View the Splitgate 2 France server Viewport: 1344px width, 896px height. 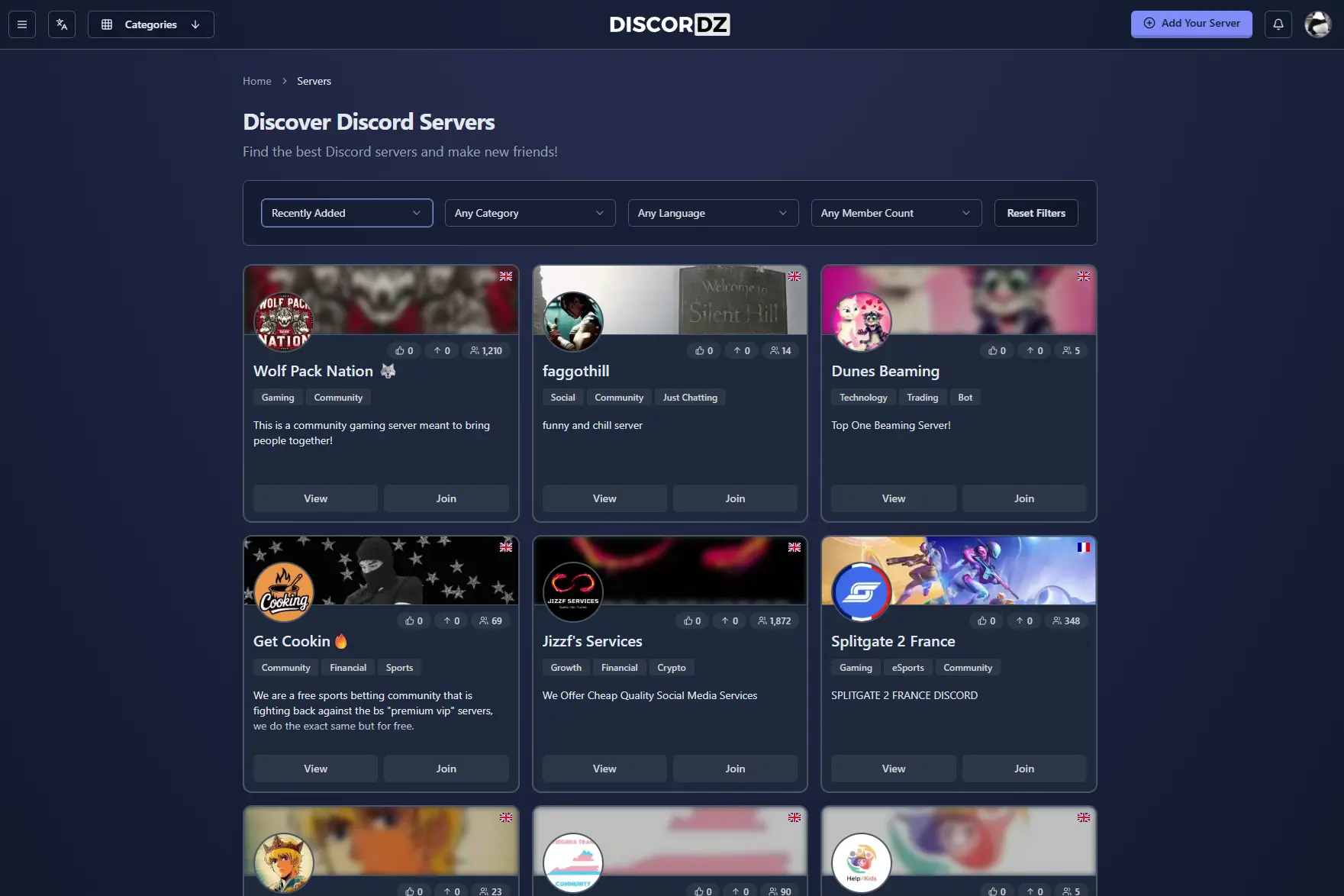coord(894,769)
